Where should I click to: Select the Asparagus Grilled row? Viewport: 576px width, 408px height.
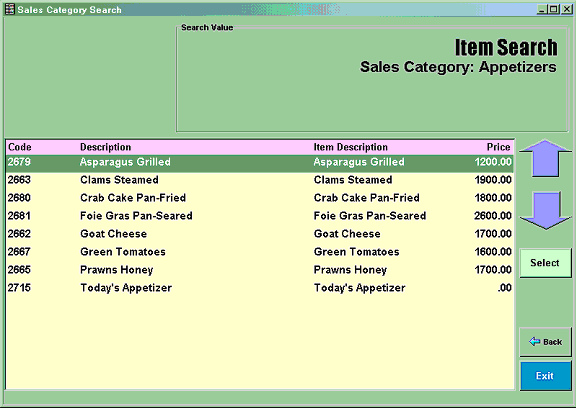(260, 162)
